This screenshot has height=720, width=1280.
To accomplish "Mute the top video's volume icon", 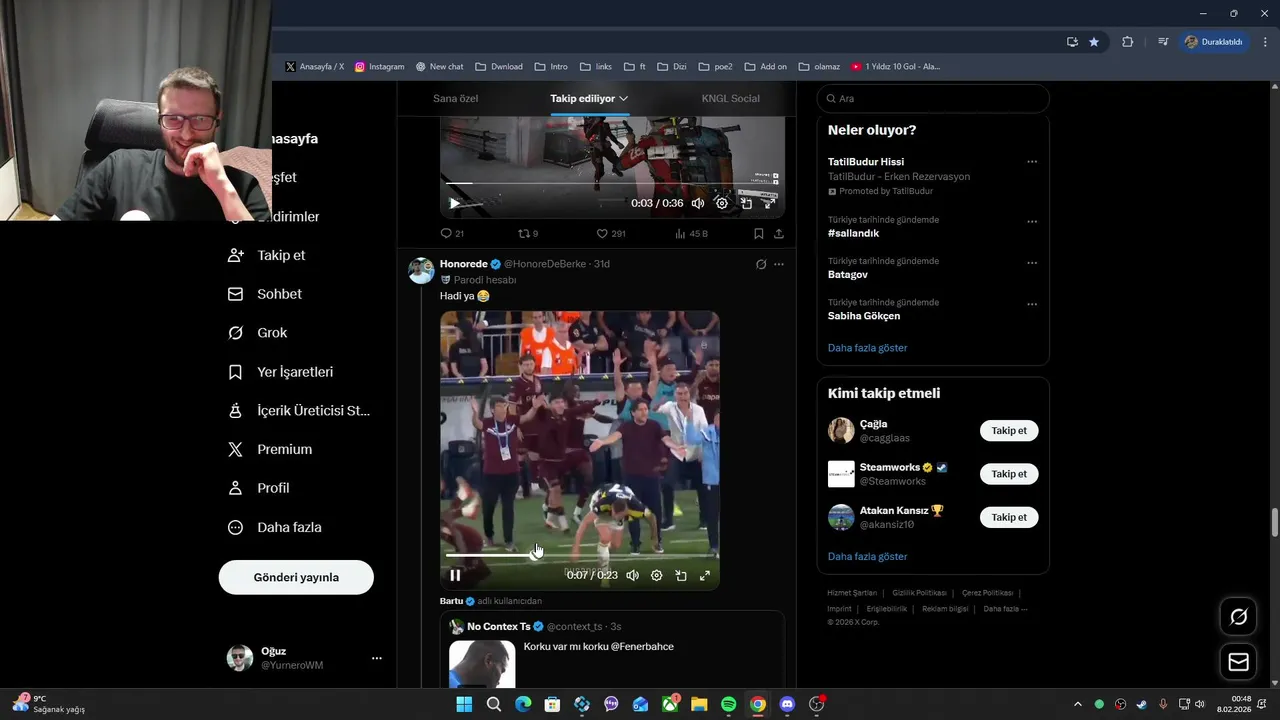I will point(698,203).
